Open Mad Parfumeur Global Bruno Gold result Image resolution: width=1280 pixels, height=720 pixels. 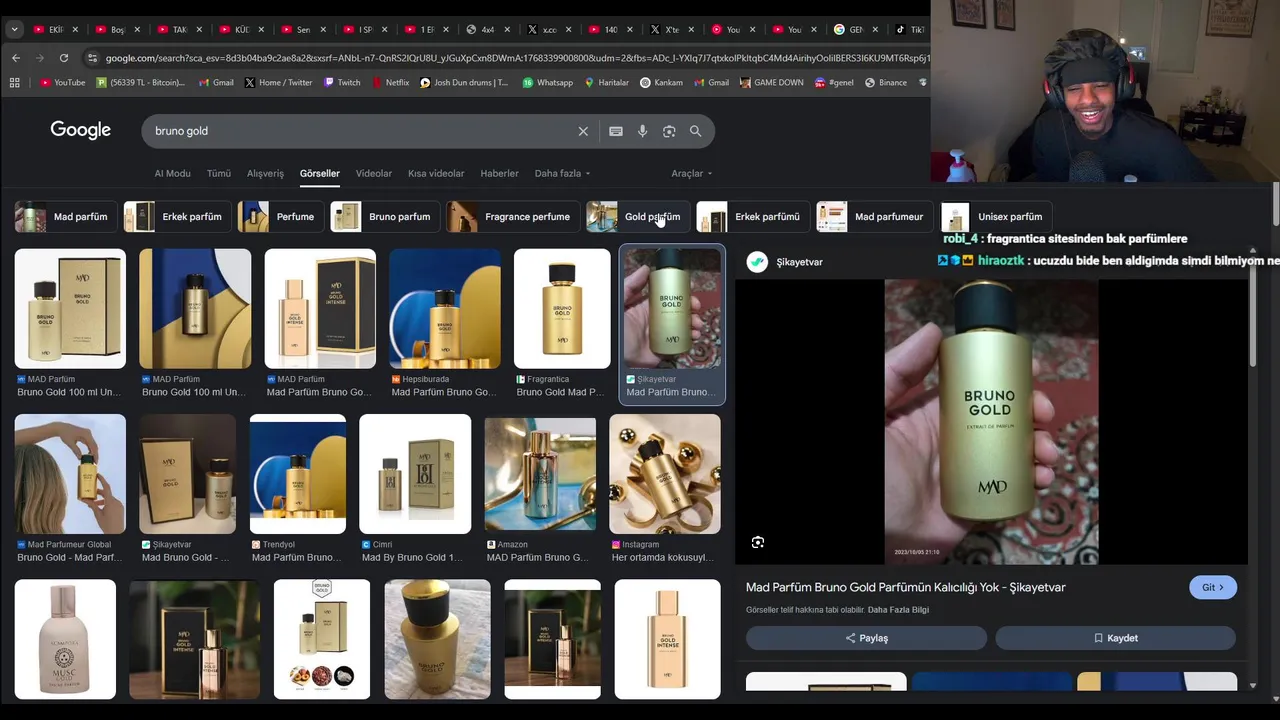[x=70, y=489]
